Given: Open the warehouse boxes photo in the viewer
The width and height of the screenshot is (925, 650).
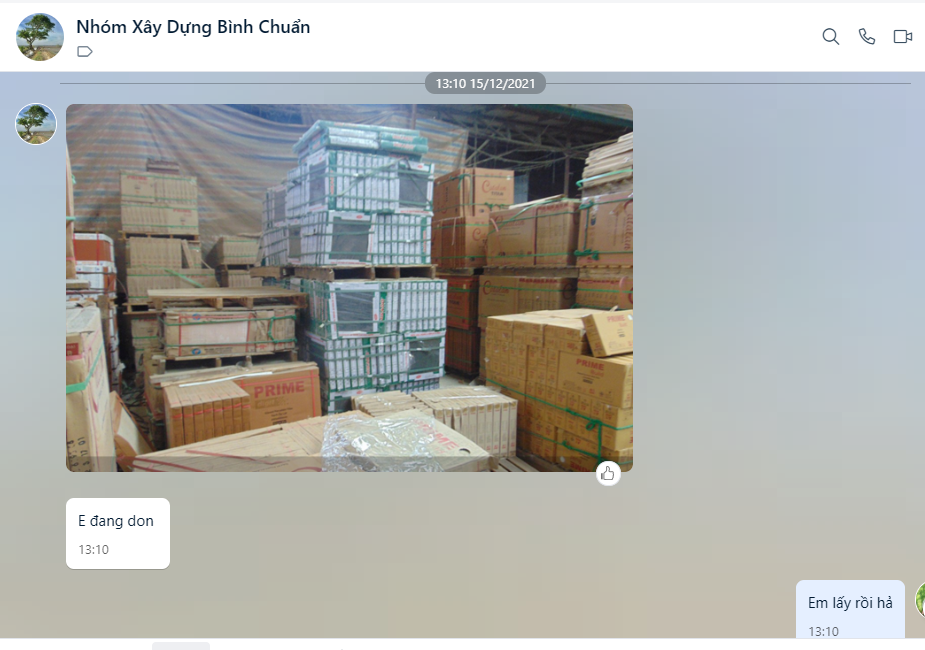Looking at the screenshot, I should tap(349, 288).
